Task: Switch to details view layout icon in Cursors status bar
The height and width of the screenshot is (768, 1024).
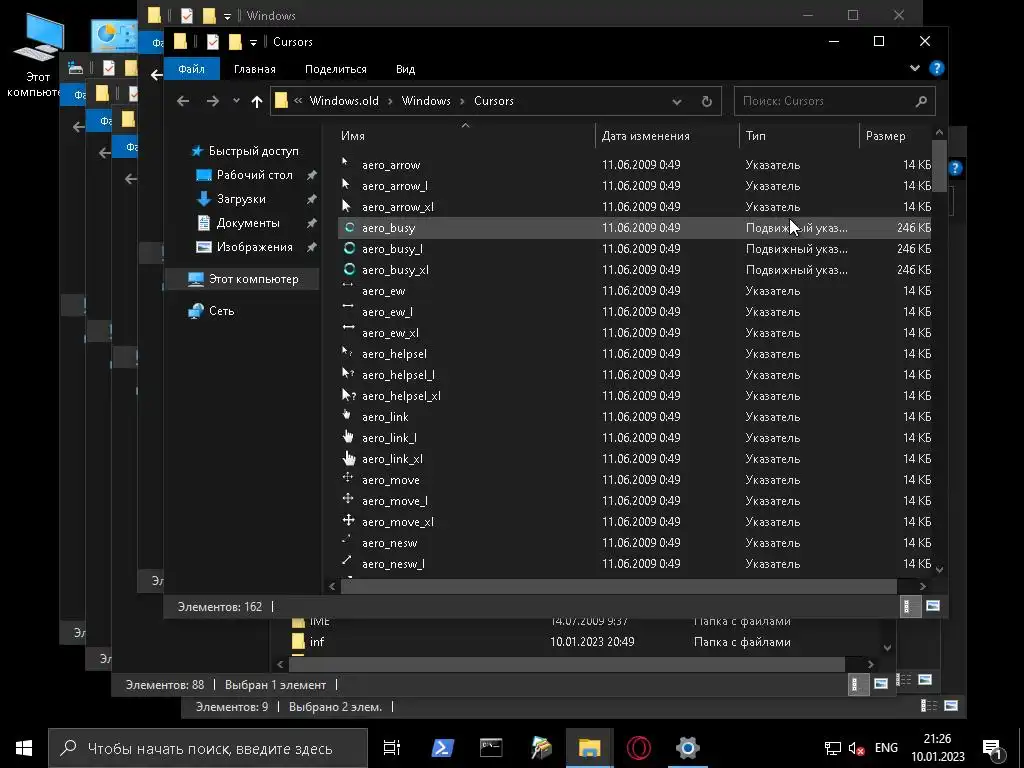Action: [x=908, y=607]
